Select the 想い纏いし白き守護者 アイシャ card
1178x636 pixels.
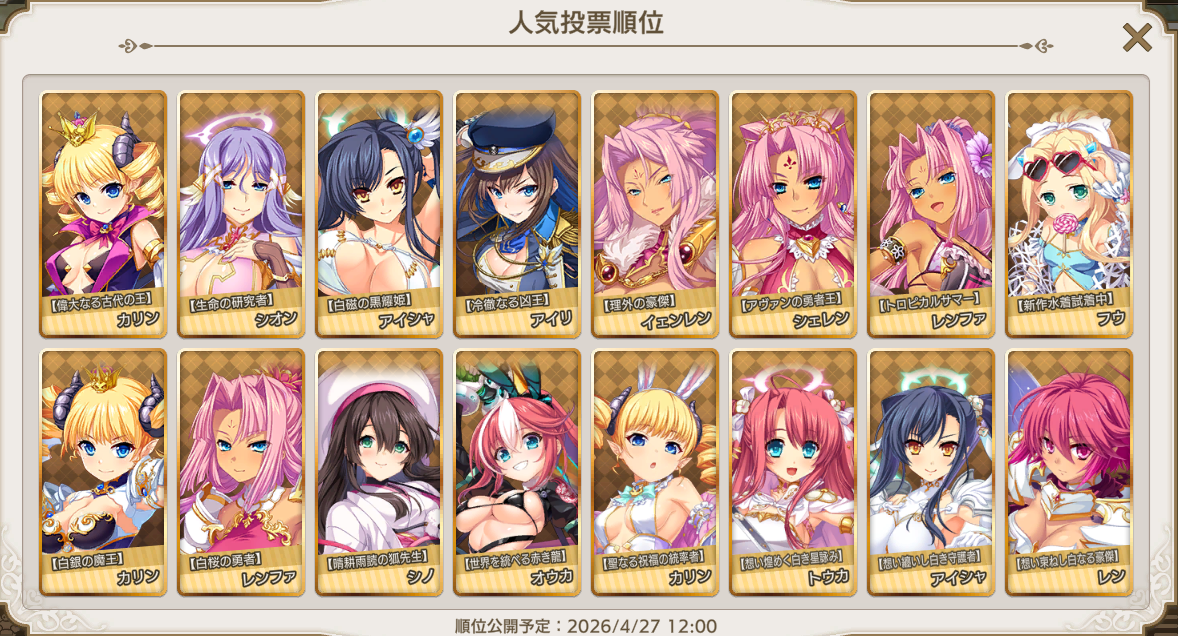click(x=932, y=472)
